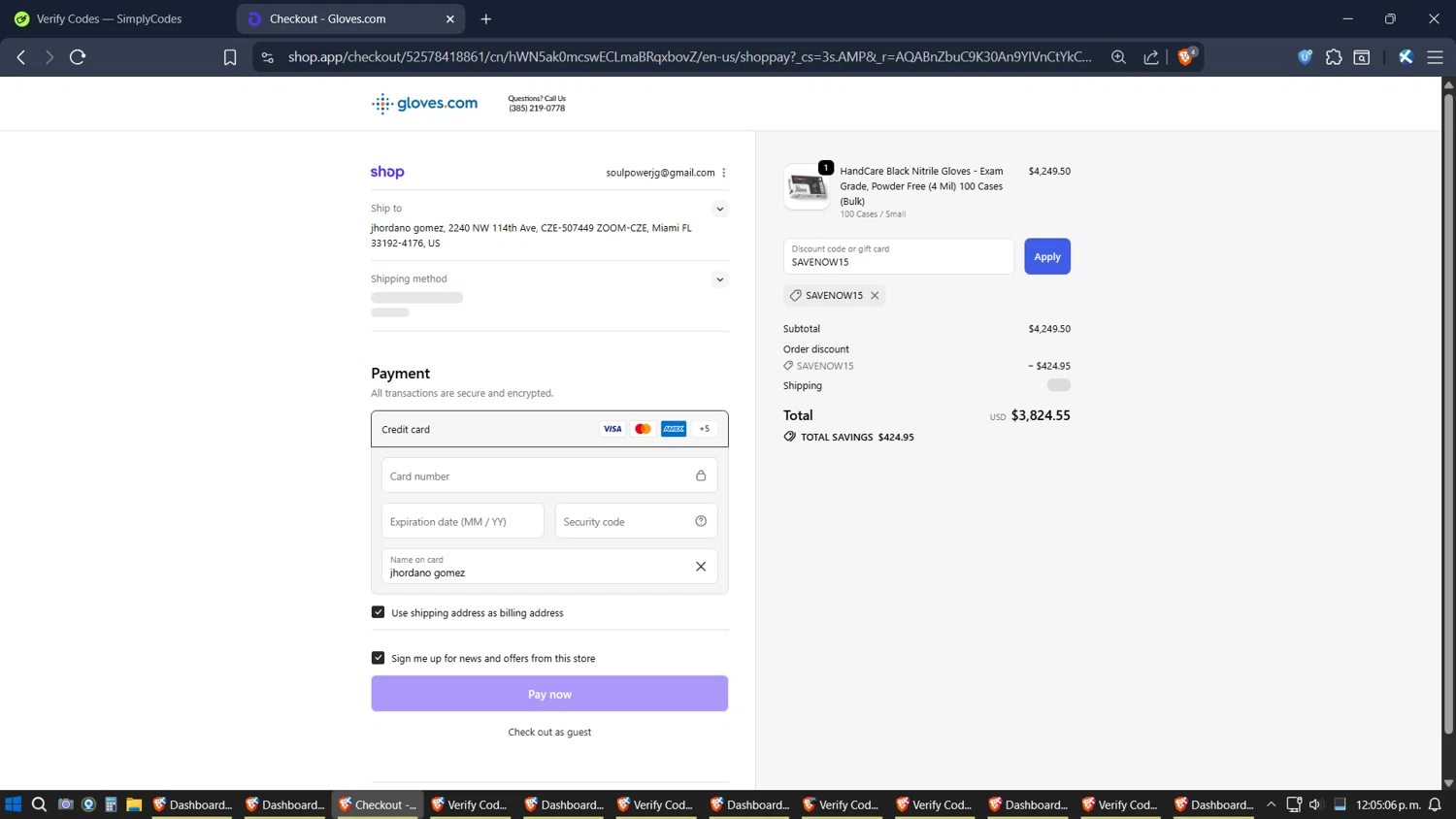The width and height of the screenshot is (1456, 819).
Task: Click the page vertical scrollbar
Action: click(x=1448, y=412)
